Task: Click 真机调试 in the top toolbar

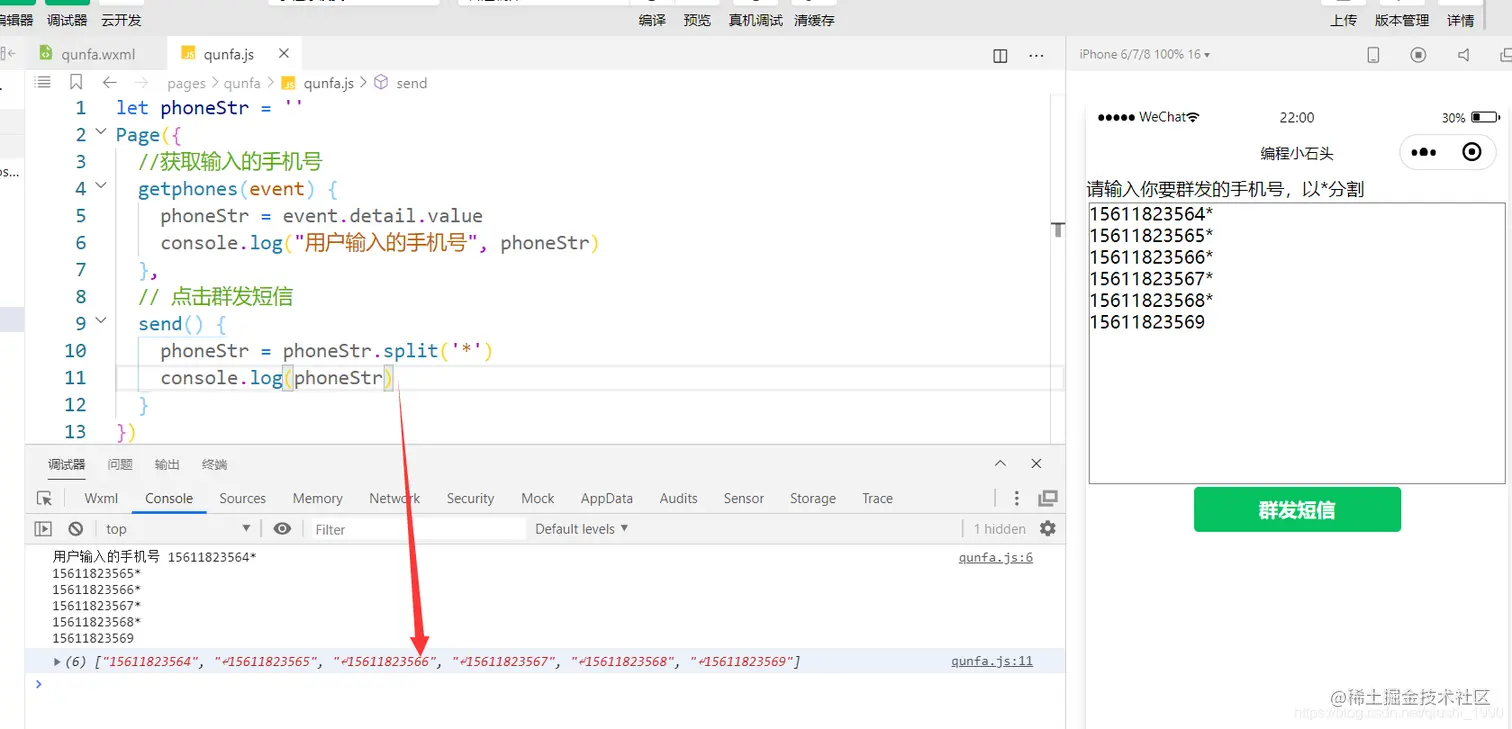Action: (756, 20)
